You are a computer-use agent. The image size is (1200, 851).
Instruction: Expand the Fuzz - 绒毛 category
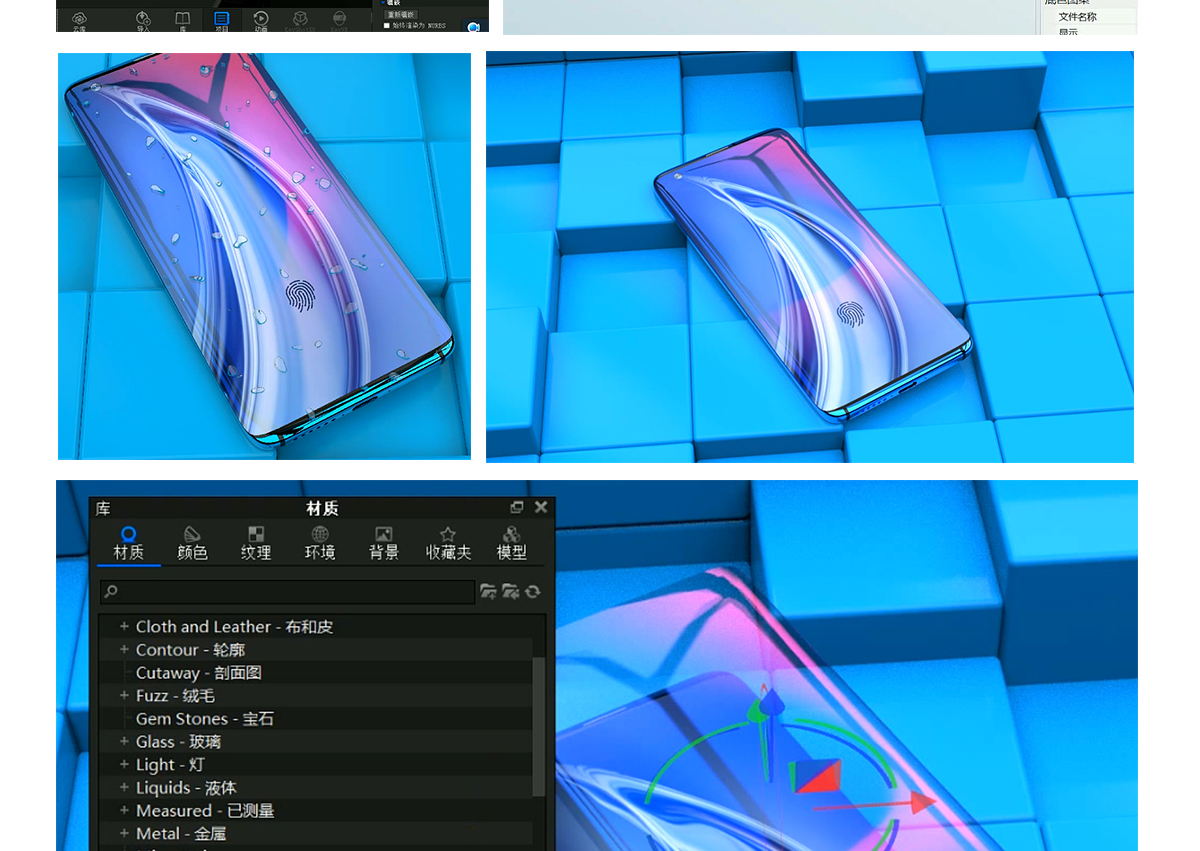[x=124, y=695]
